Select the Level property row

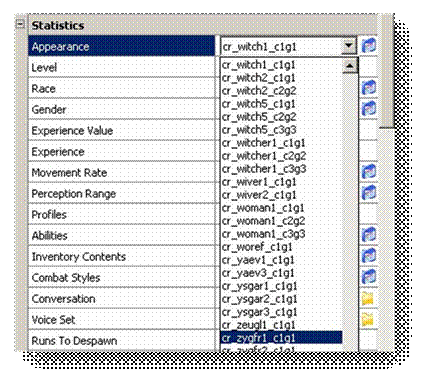tap(122, 67)
